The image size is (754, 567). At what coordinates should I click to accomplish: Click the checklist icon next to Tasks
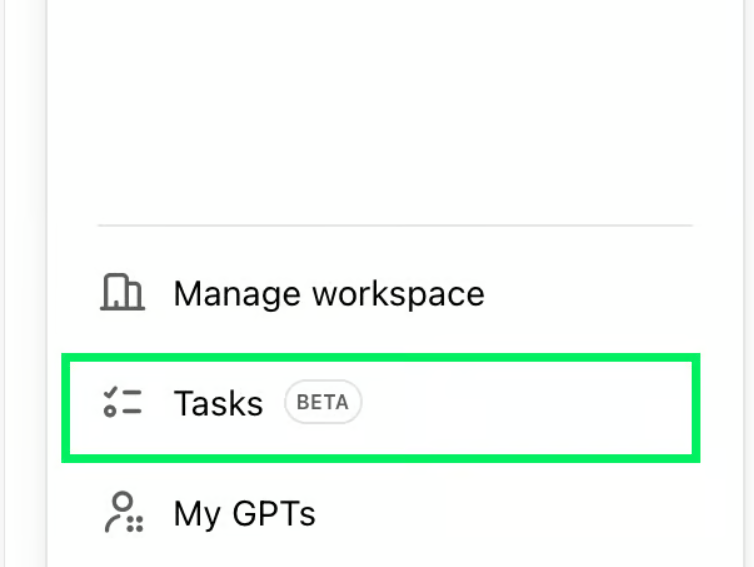(123, 402)
